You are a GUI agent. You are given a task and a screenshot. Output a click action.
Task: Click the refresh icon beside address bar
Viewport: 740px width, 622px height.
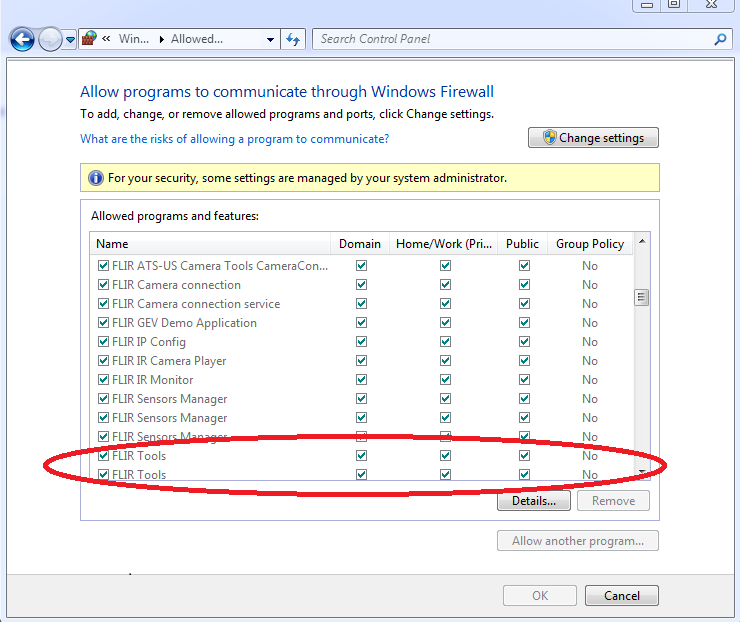tap(293, 39)
